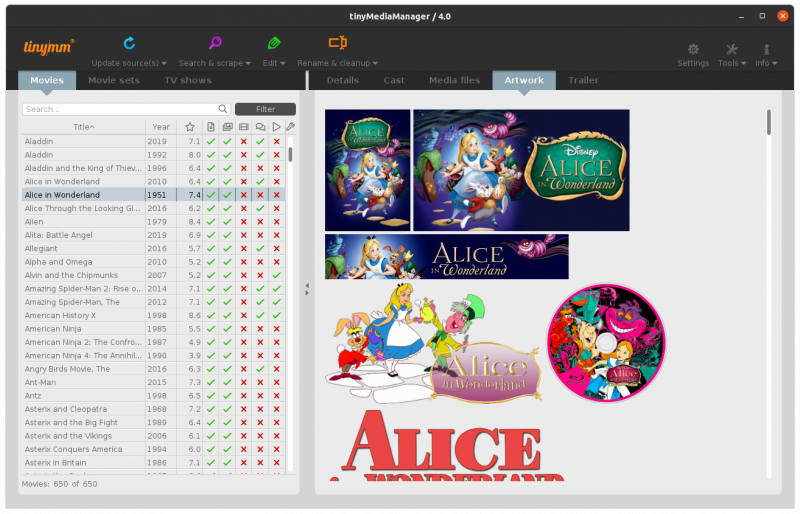Viewport: 800px width, 514px height.
Task: Click the tinymm logo
Action: (x=48, y=47)
